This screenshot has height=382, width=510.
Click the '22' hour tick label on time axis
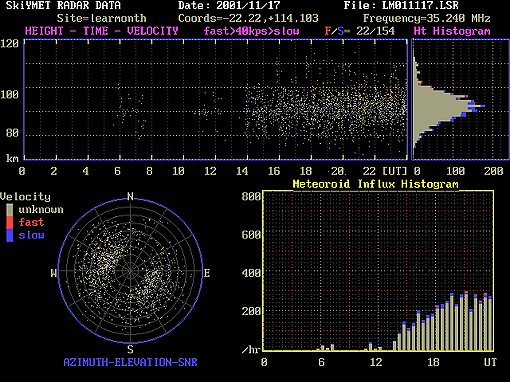[x=369, y=171]
